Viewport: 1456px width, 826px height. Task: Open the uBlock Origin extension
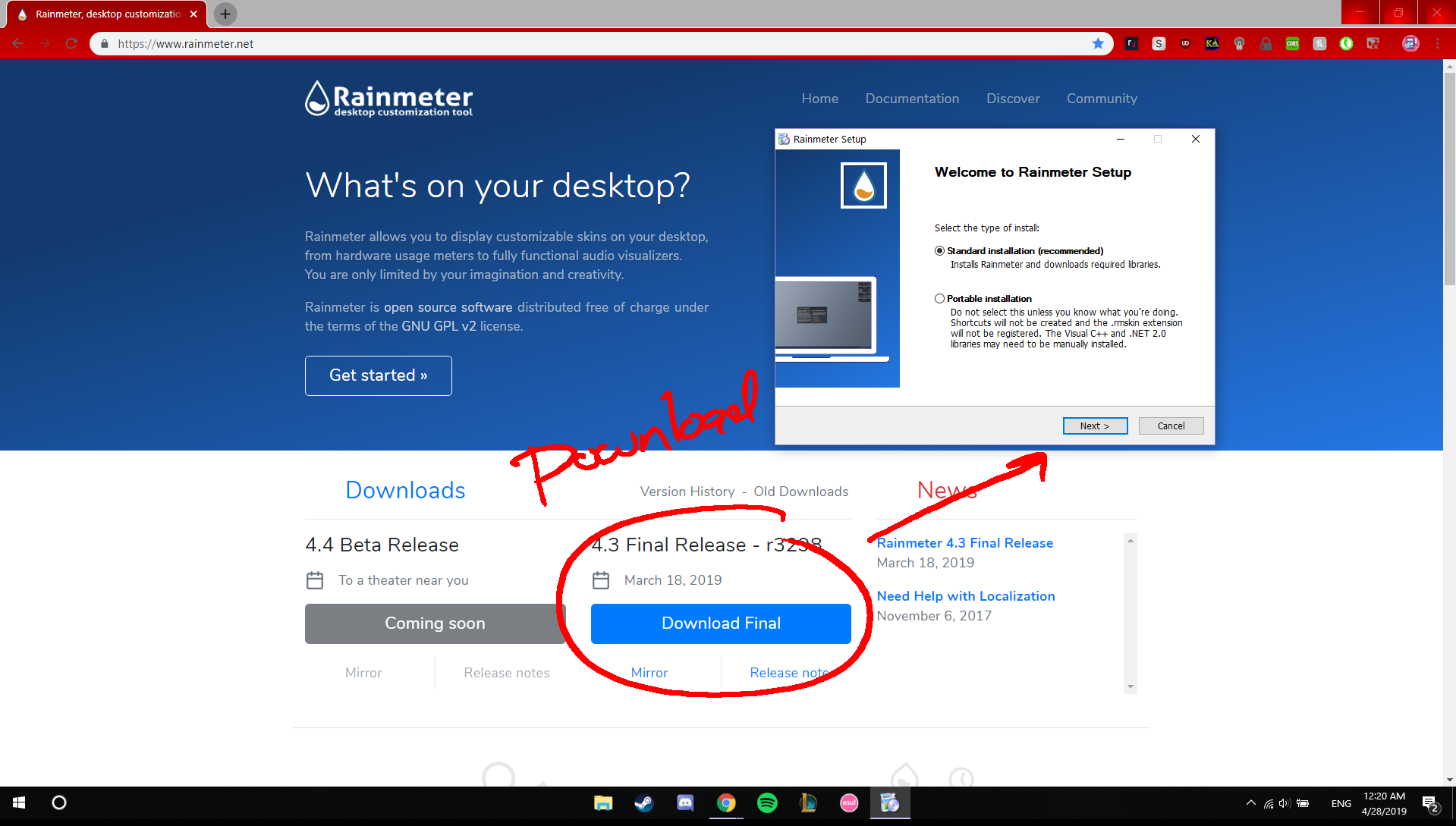(1186, 43)
